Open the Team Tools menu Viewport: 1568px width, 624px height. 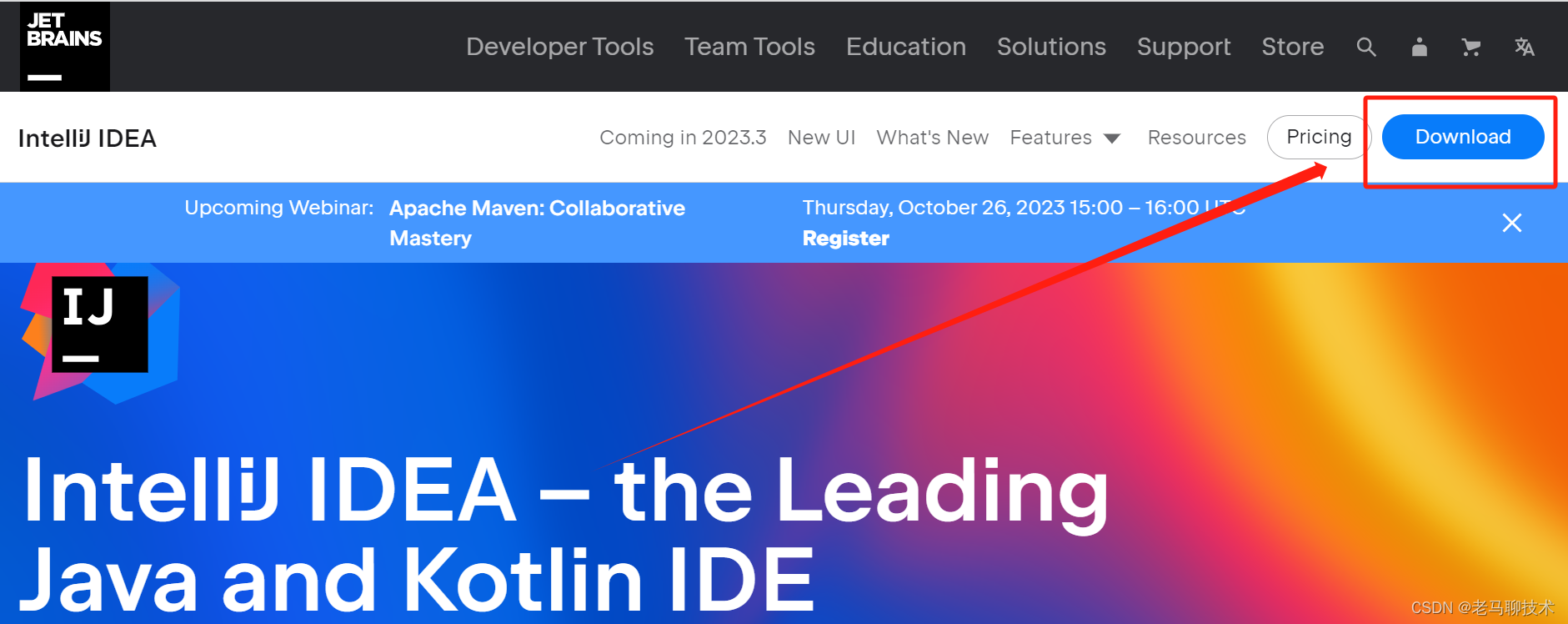point(749,47)
